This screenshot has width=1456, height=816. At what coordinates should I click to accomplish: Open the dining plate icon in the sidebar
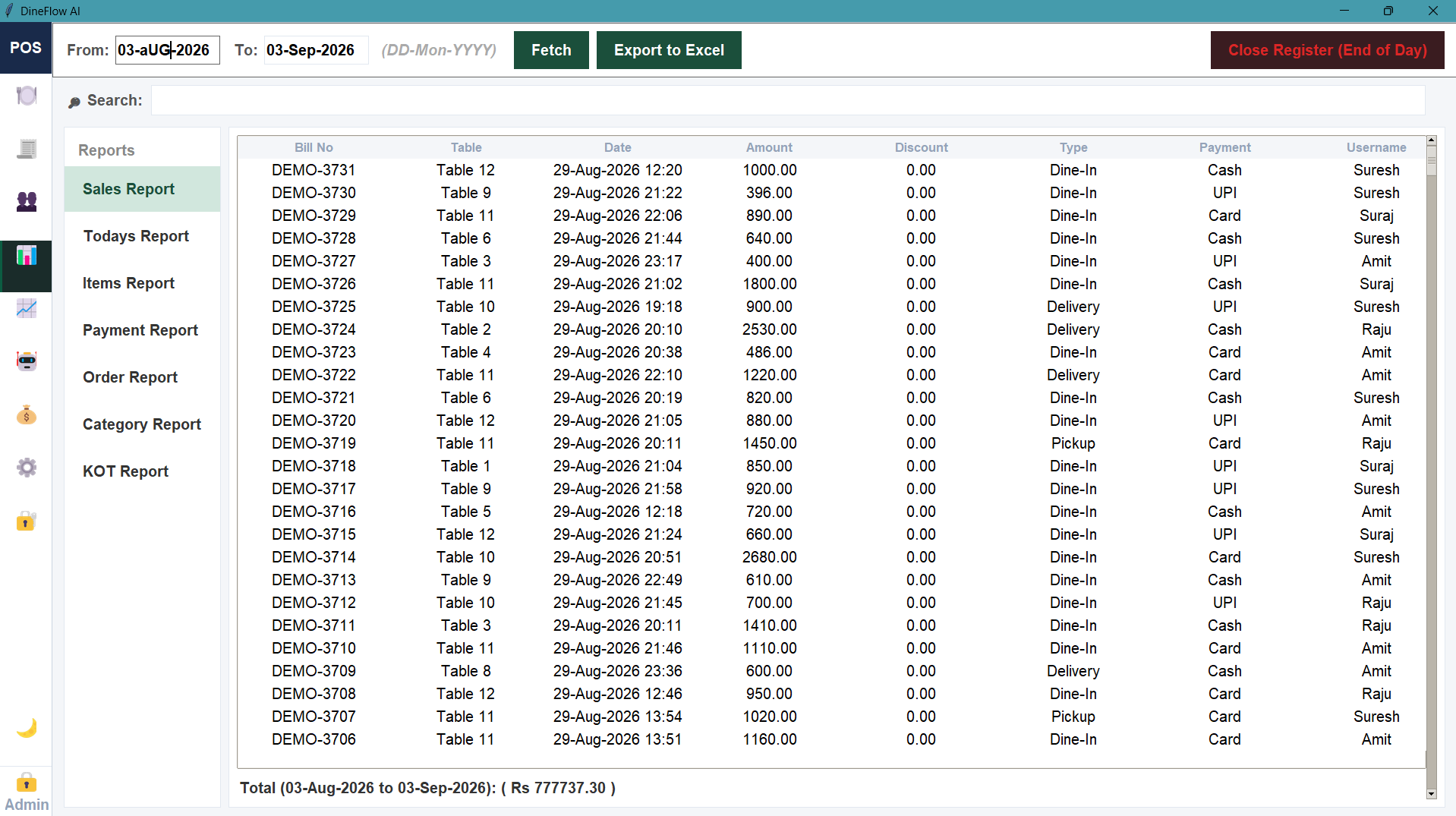(x=27, y=96)
